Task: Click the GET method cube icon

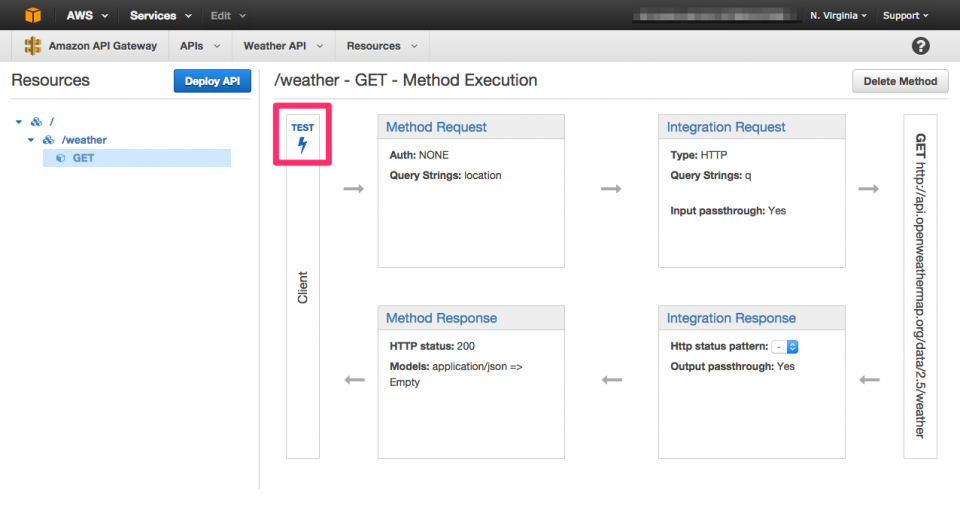Action: click(x=61, y=158)
